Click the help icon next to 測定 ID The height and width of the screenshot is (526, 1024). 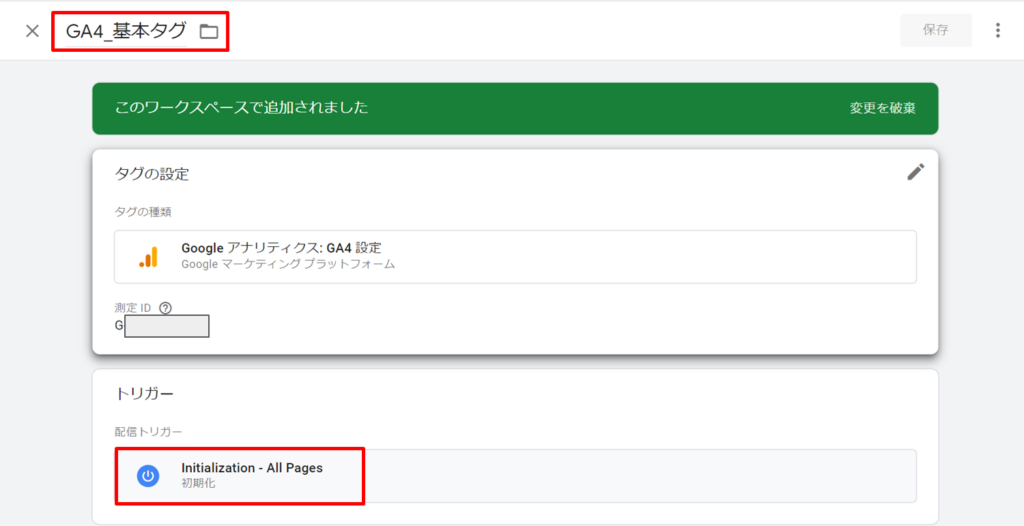pos(166,308)
